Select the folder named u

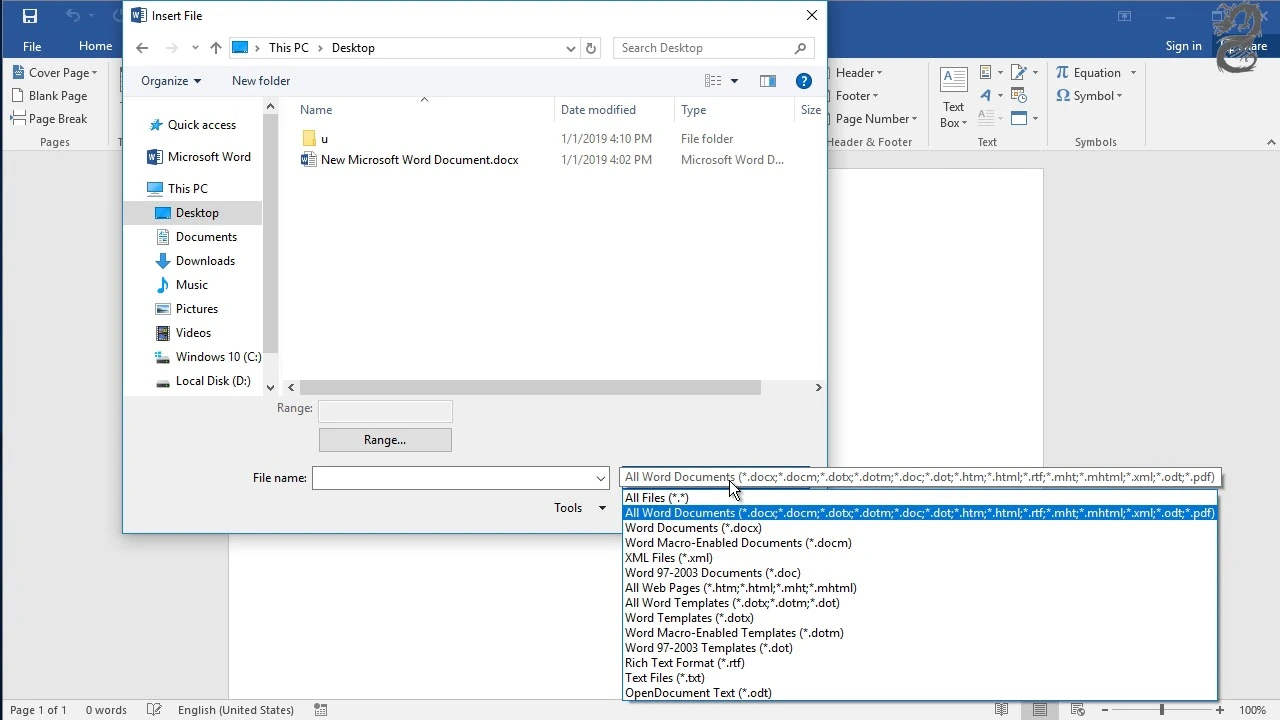point(324,139)
